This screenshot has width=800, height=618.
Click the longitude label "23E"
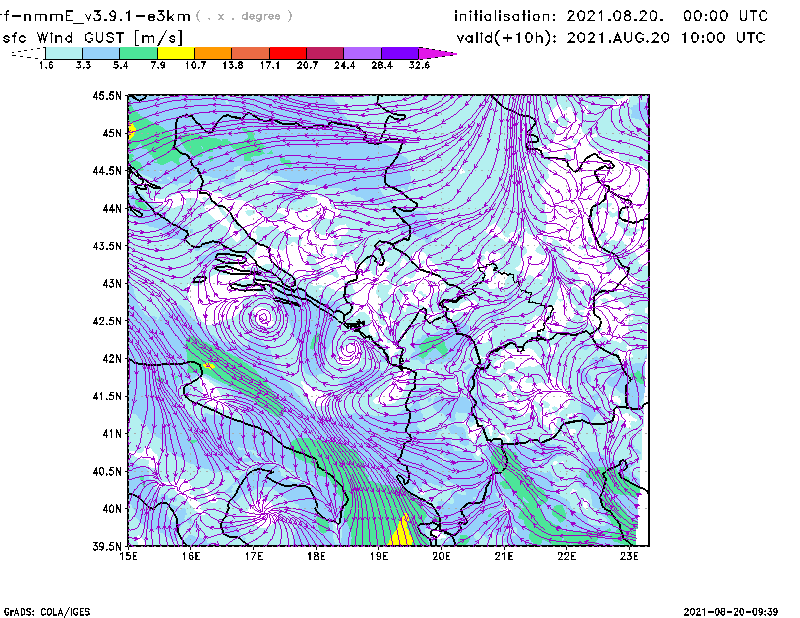(x=629, y=556)
